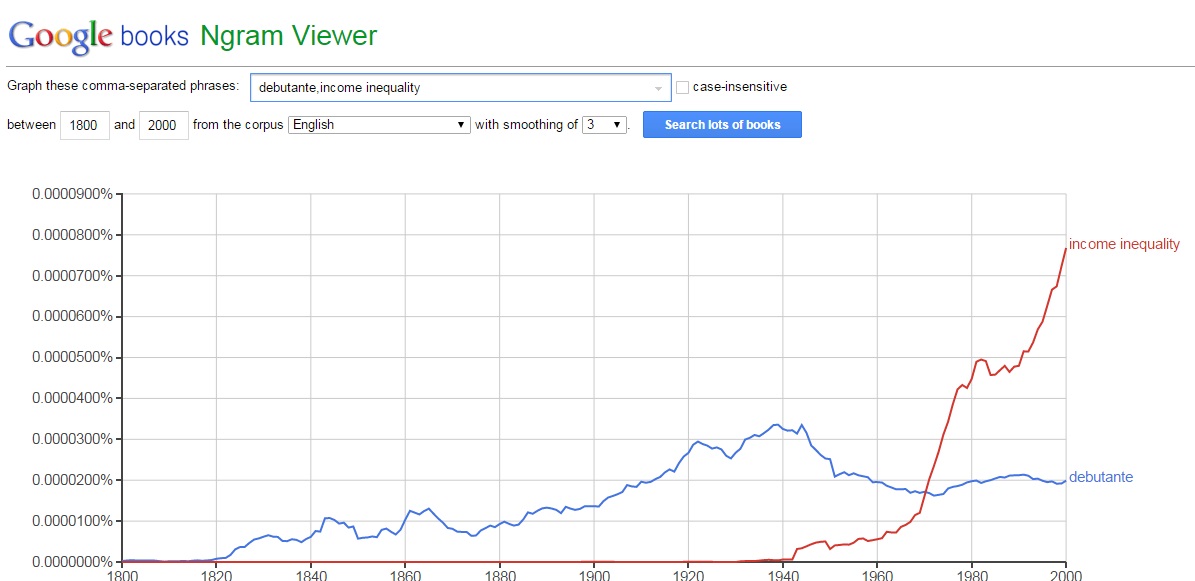This screenshot has width=1195, height=581.
Task: Click the start year field showing 1800
Action: (x=85, y=125)
